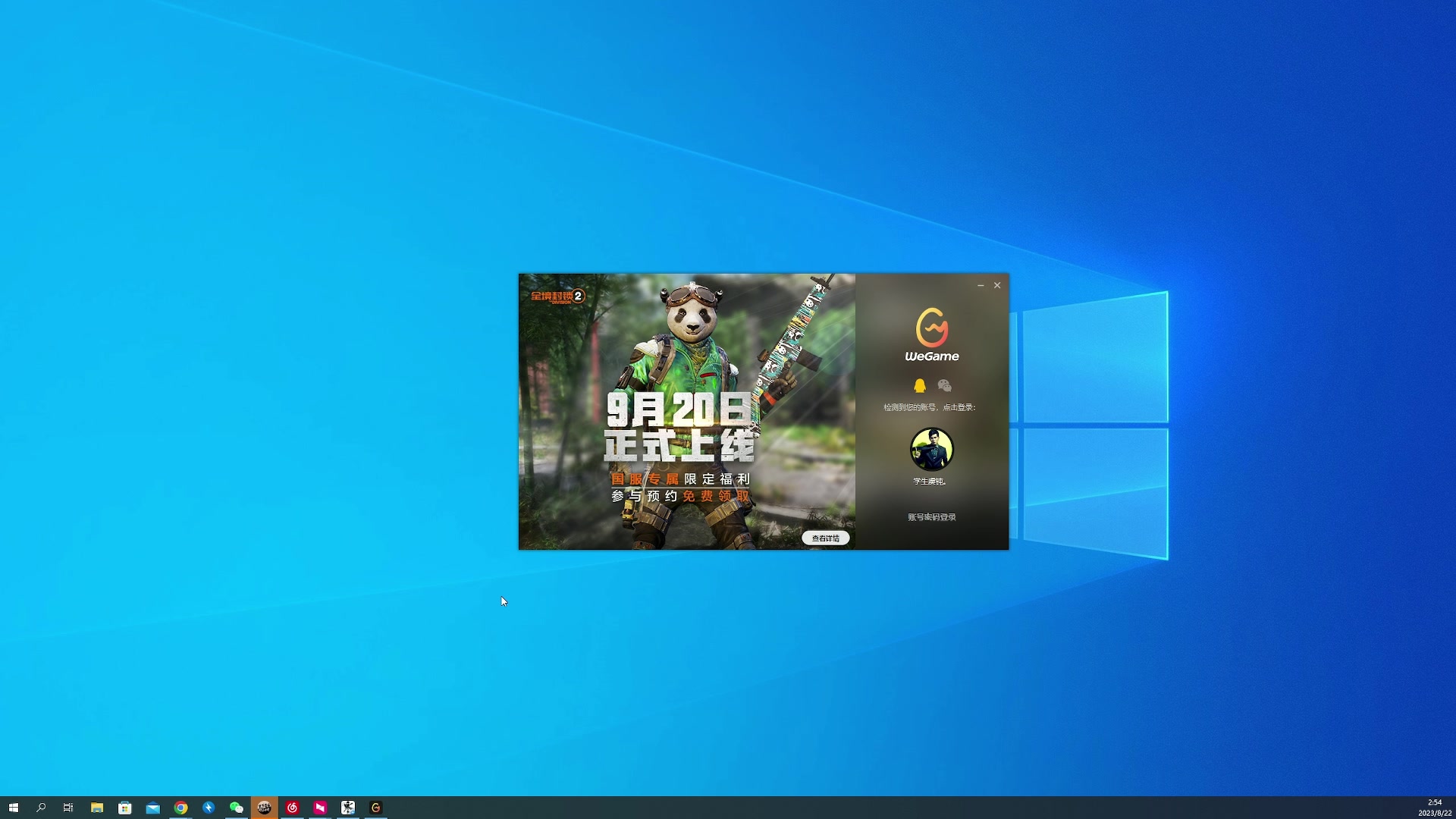Open NetEase Cloud Music from taskbar
The image size is (1456, 819).
[x=292, y=808]
